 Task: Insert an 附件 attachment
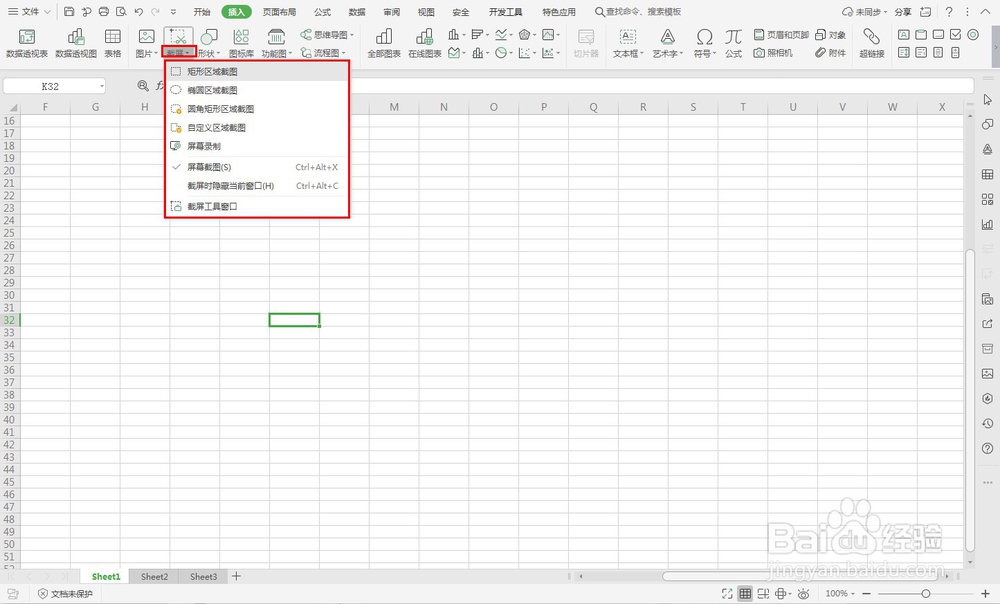(830, 53)
